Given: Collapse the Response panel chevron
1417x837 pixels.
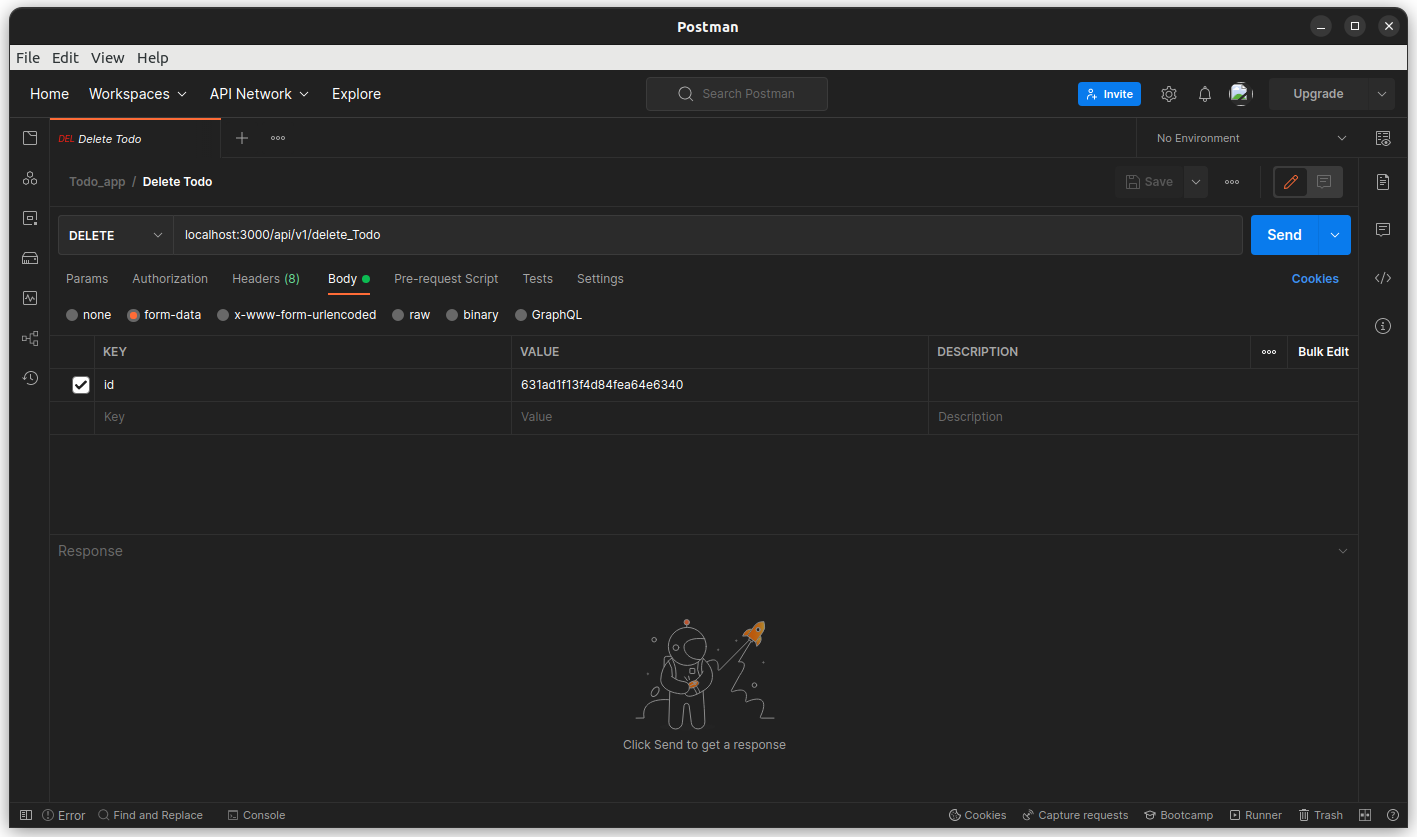Looking at the screenshot, I should coord(1343,551).
